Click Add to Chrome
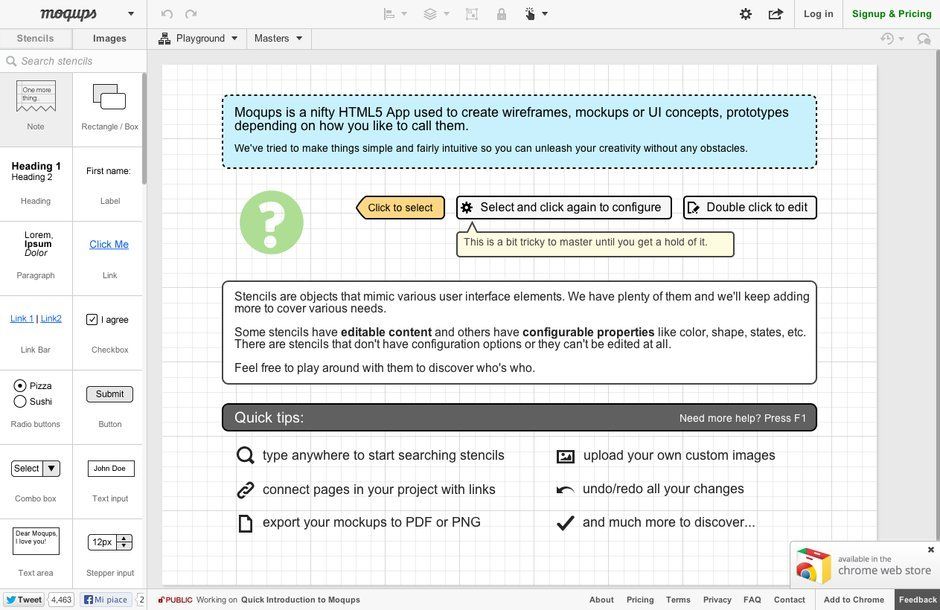This screenshot has width=940, height=610. coord(854,600)
